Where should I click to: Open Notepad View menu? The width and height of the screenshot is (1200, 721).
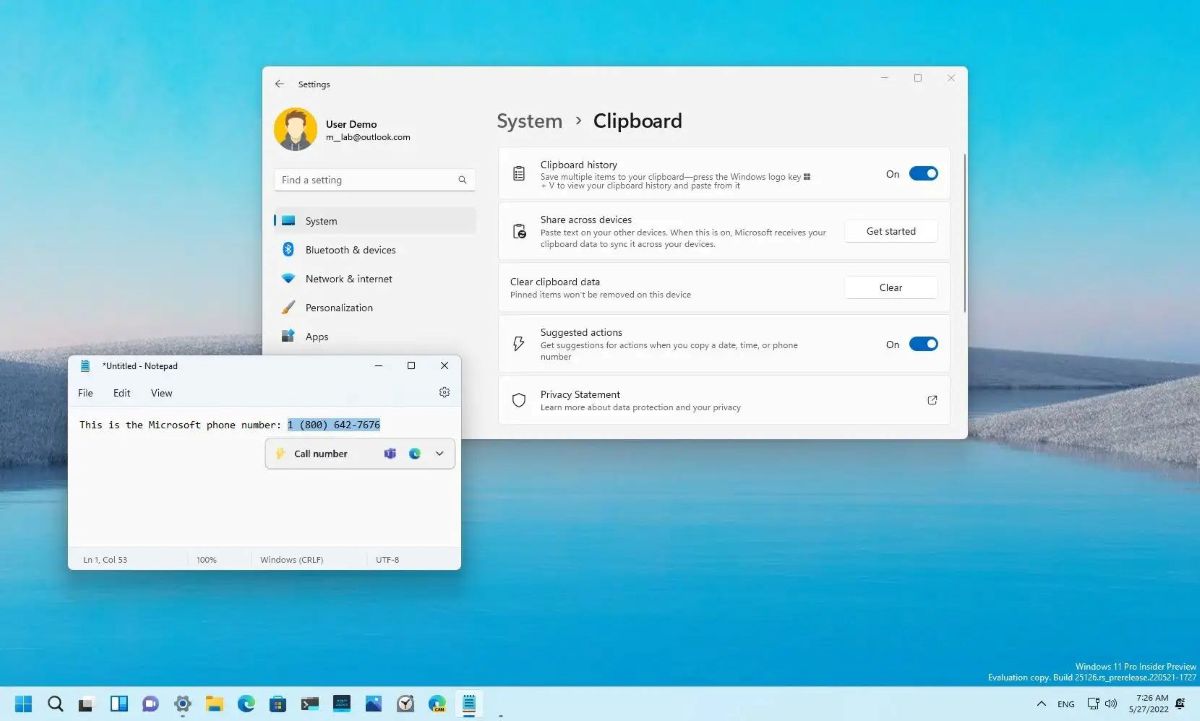tap(161, 393)
